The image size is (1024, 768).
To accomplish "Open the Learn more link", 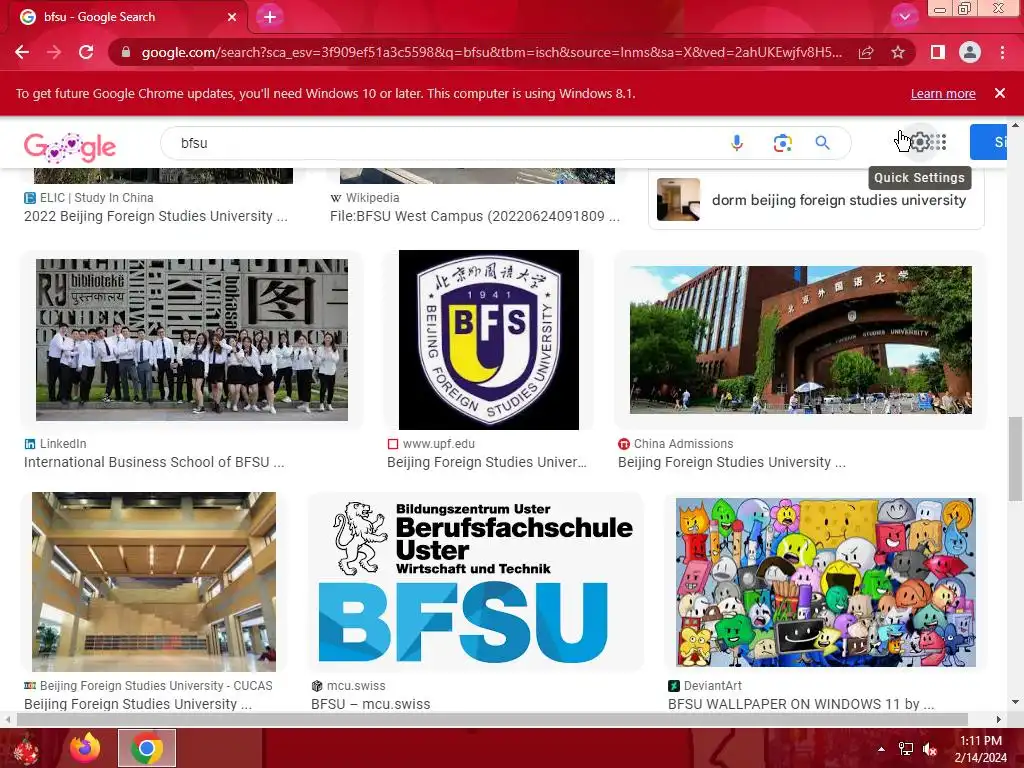I will (943, 94).
